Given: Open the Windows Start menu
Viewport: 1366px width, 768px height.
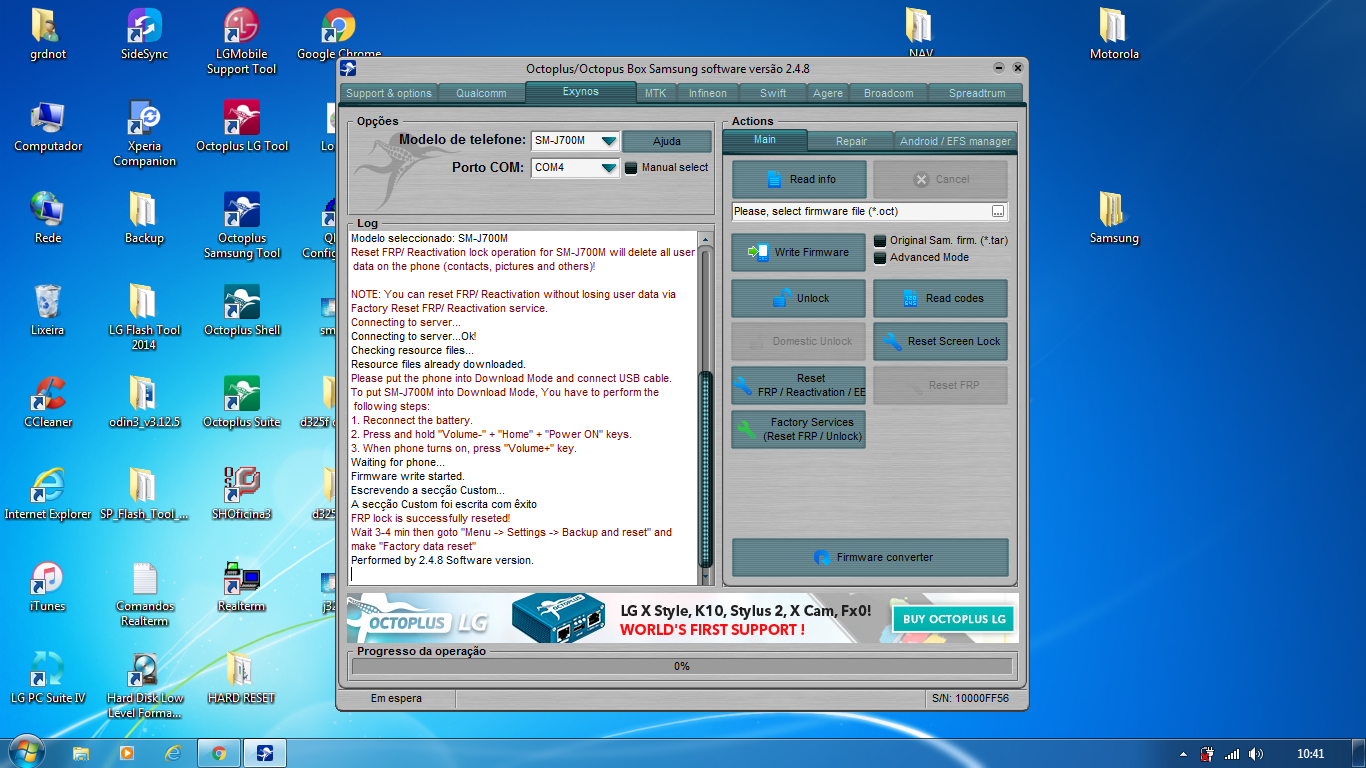Looking at the screenshot, I should pos(26,752).
